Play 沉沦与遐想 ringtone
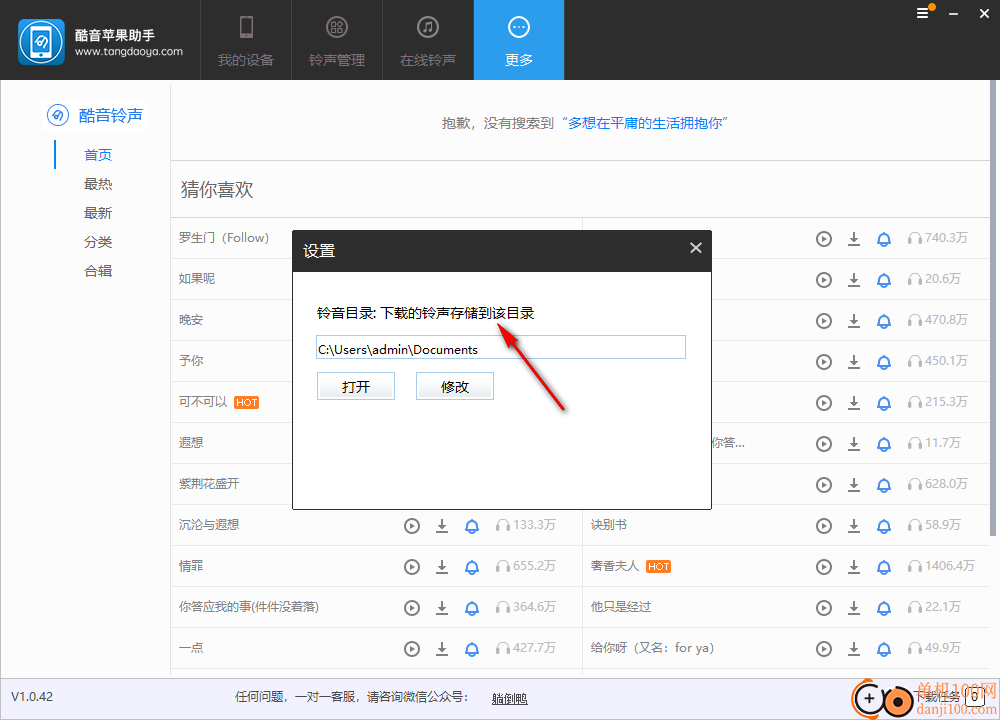Viewport: 1000px width, 720px height. 412,525
